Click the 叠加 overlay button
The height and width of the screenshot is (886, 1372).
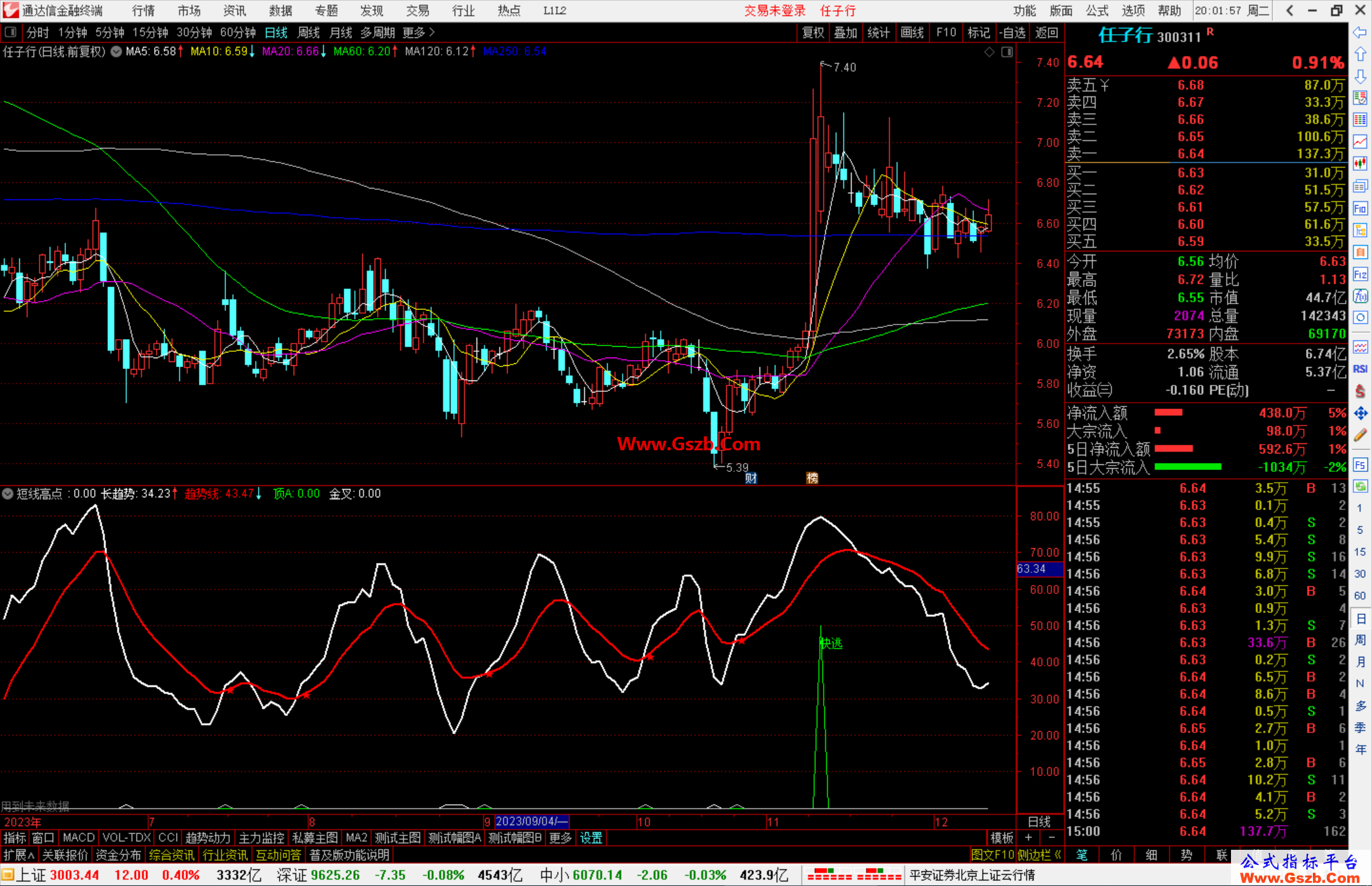(x=845, y=32)
